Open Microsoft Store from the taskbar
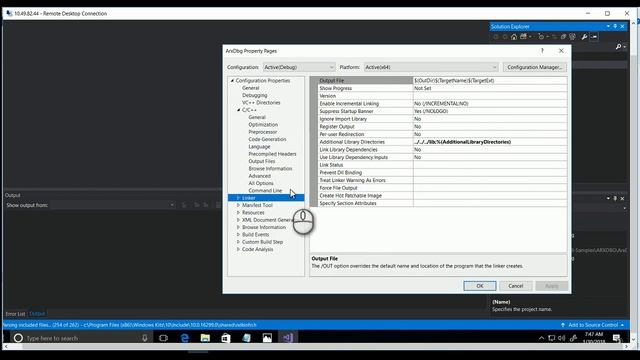This screenshot has width=640, height=360. click(x=226, y=338)
